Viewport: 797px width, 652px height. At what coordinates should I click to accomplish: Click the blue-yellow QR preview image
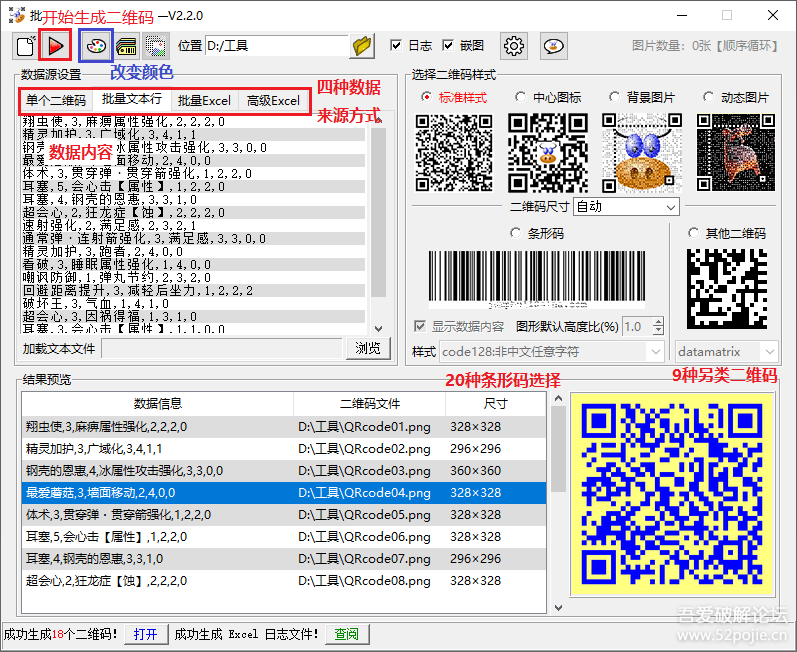[x=671, y=493]
